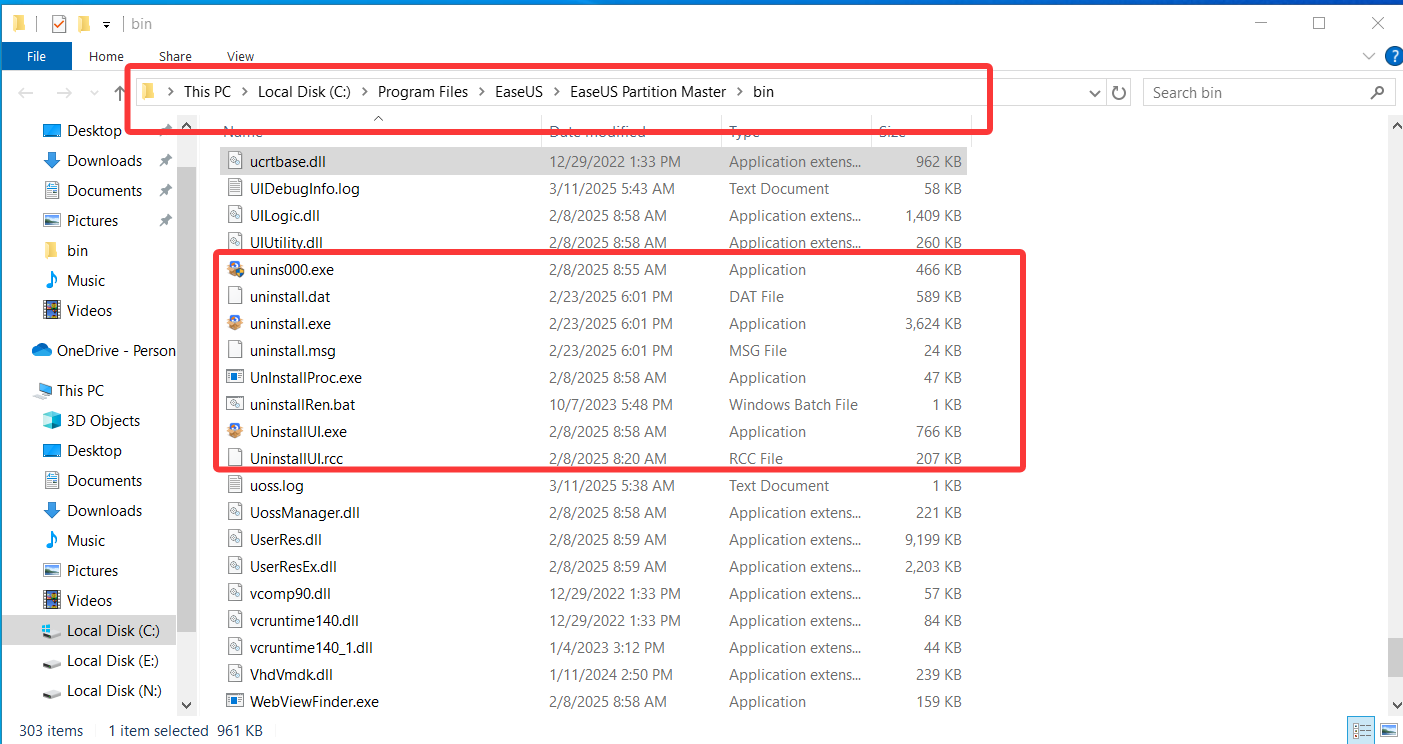The image size is (1403, 744).
Task: Open the Share ribbon tab
Action: pos(175,56)
